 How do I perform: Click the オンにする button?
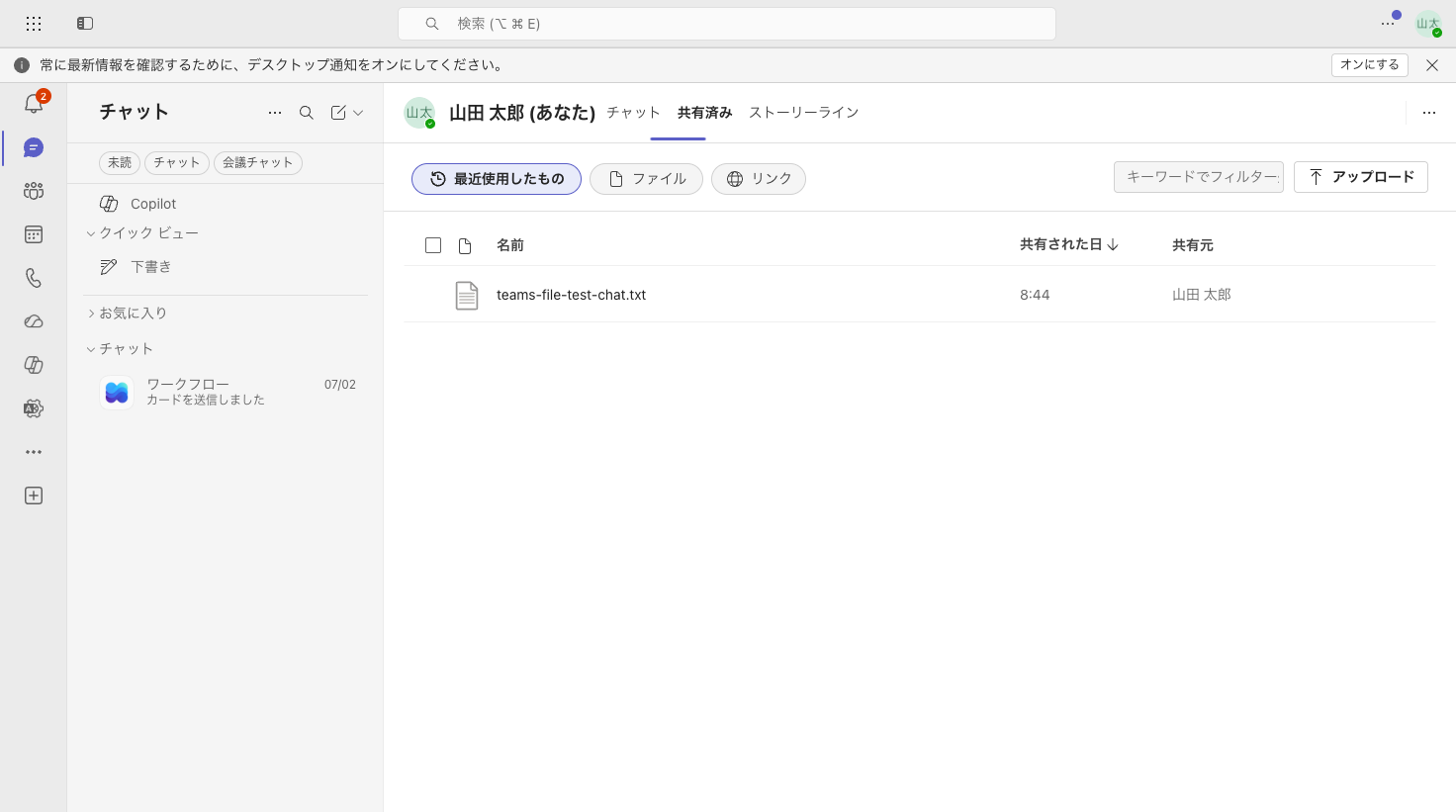1370,65
